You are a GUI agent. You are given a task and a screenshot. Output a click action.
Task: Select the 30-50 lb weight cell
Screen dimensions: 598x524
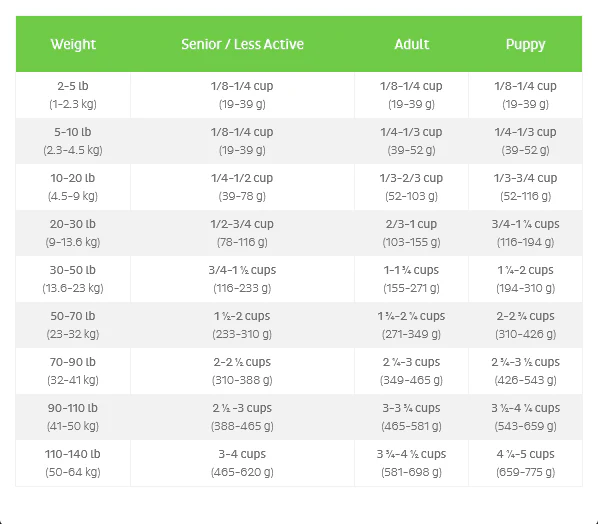coord(73,279)
